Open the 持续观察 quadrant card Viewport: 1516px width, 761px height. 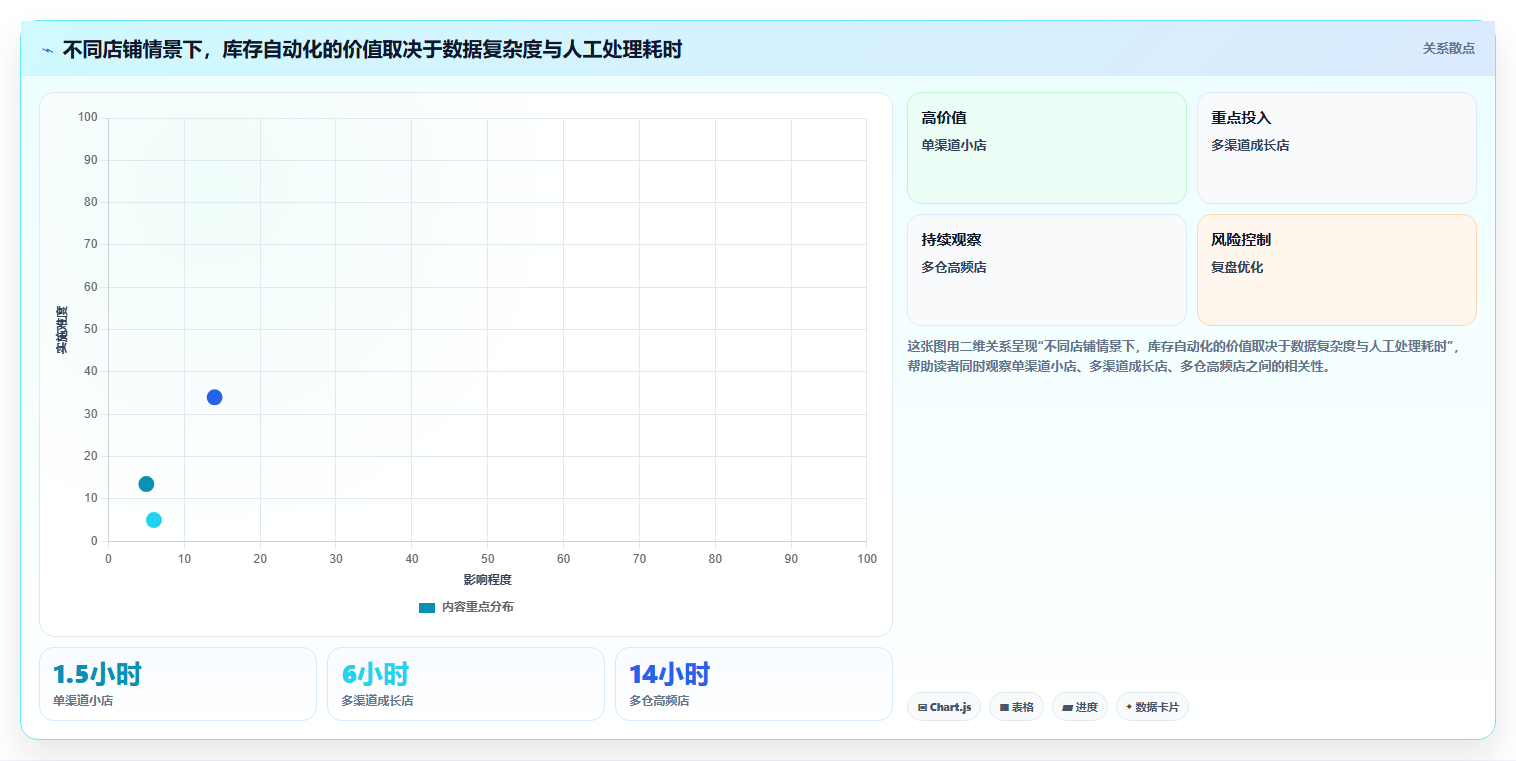point(1046,270)
